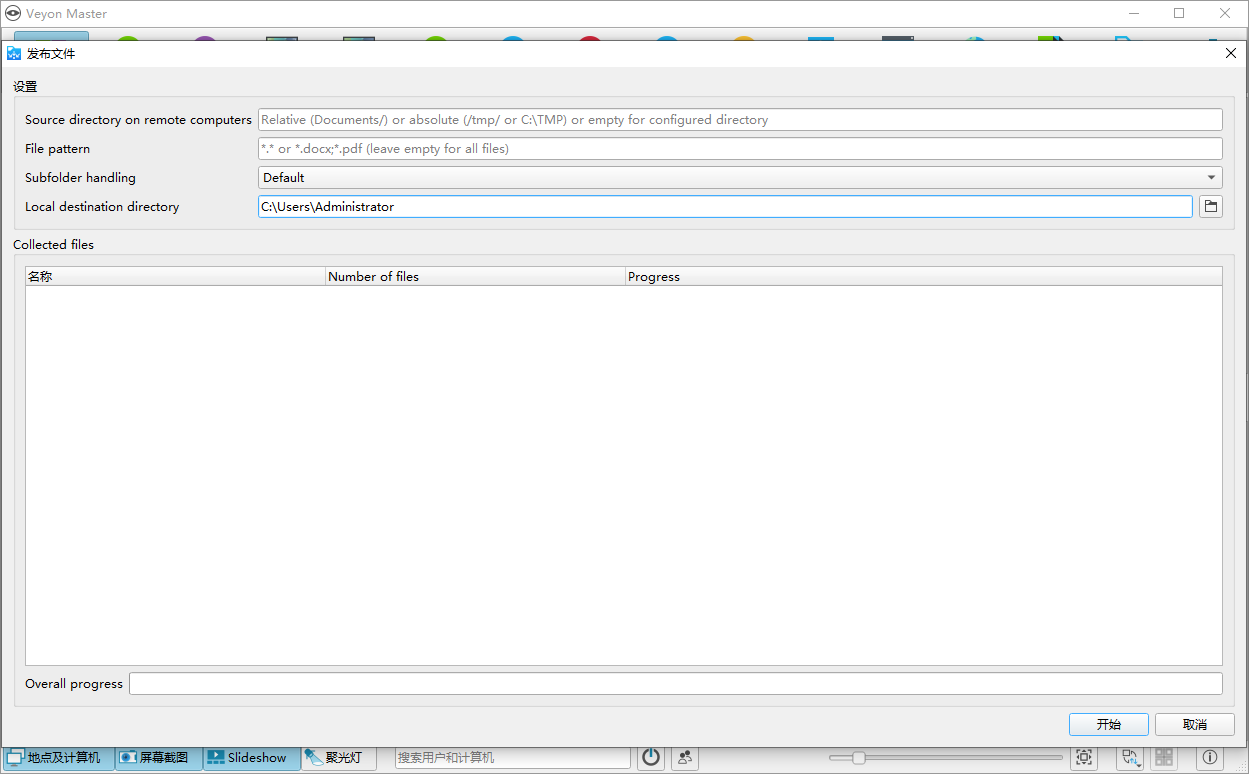Click the power icon in bottom toolbar
This screenshot has height=774, width=1249.
tap(651, 757)
